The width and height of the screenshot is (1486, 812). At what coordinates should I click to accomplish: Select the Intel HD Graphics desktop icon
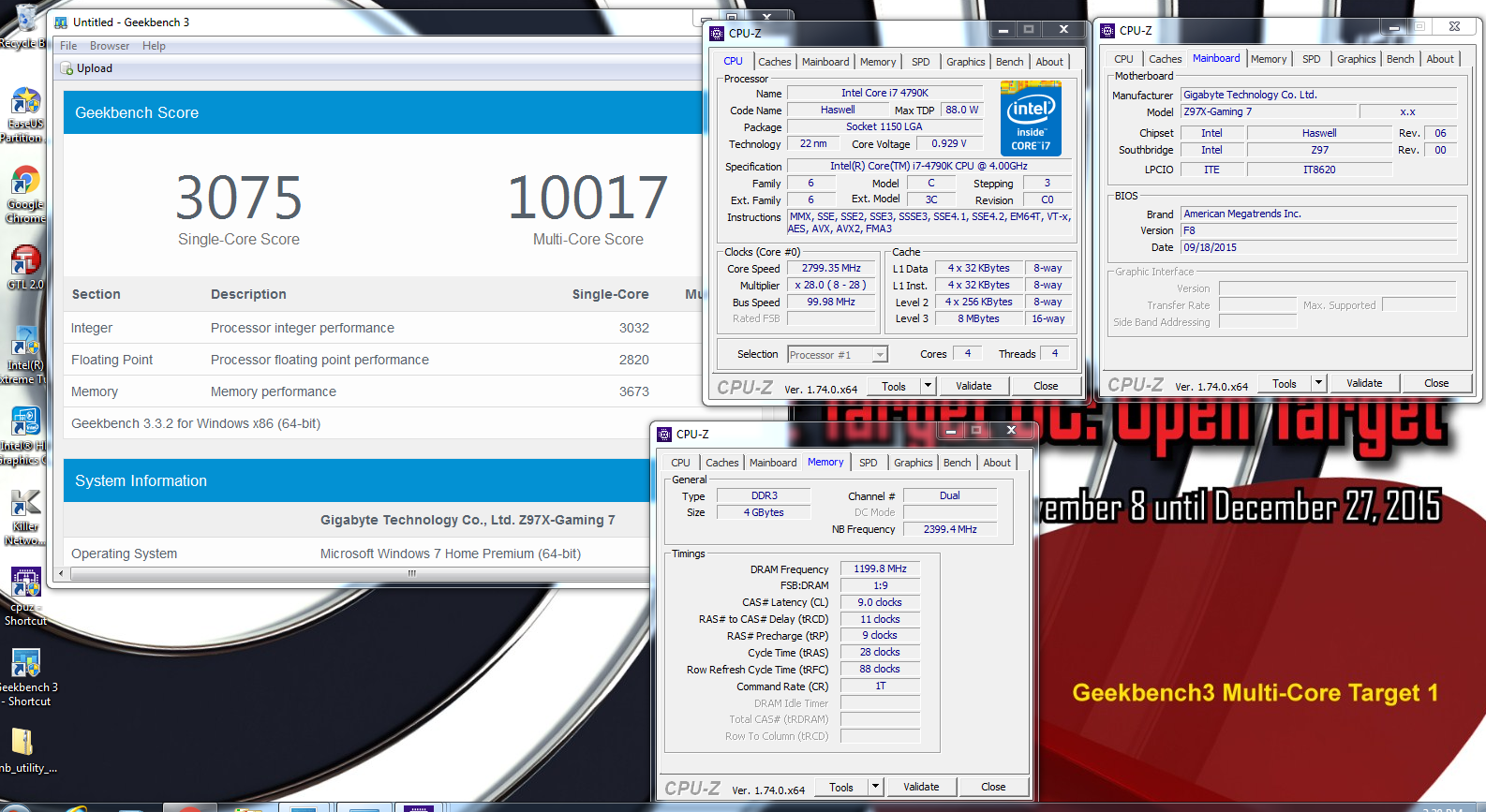[25, 436]
